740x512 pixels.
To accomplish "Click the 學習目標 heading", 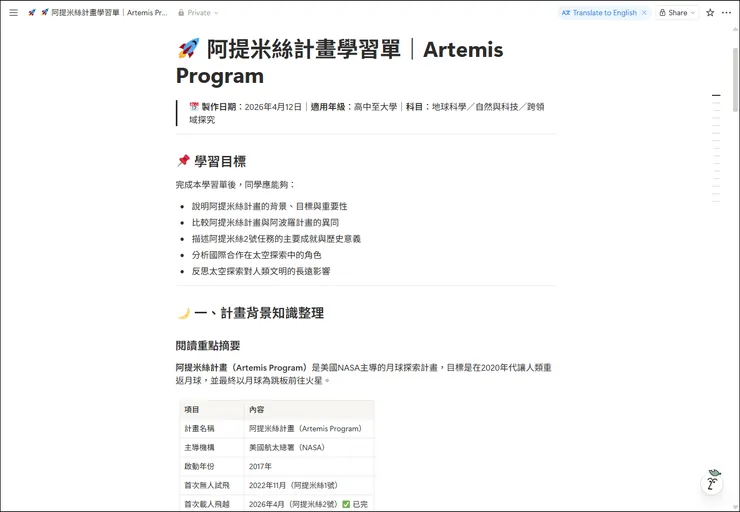I will click(220, 161).
